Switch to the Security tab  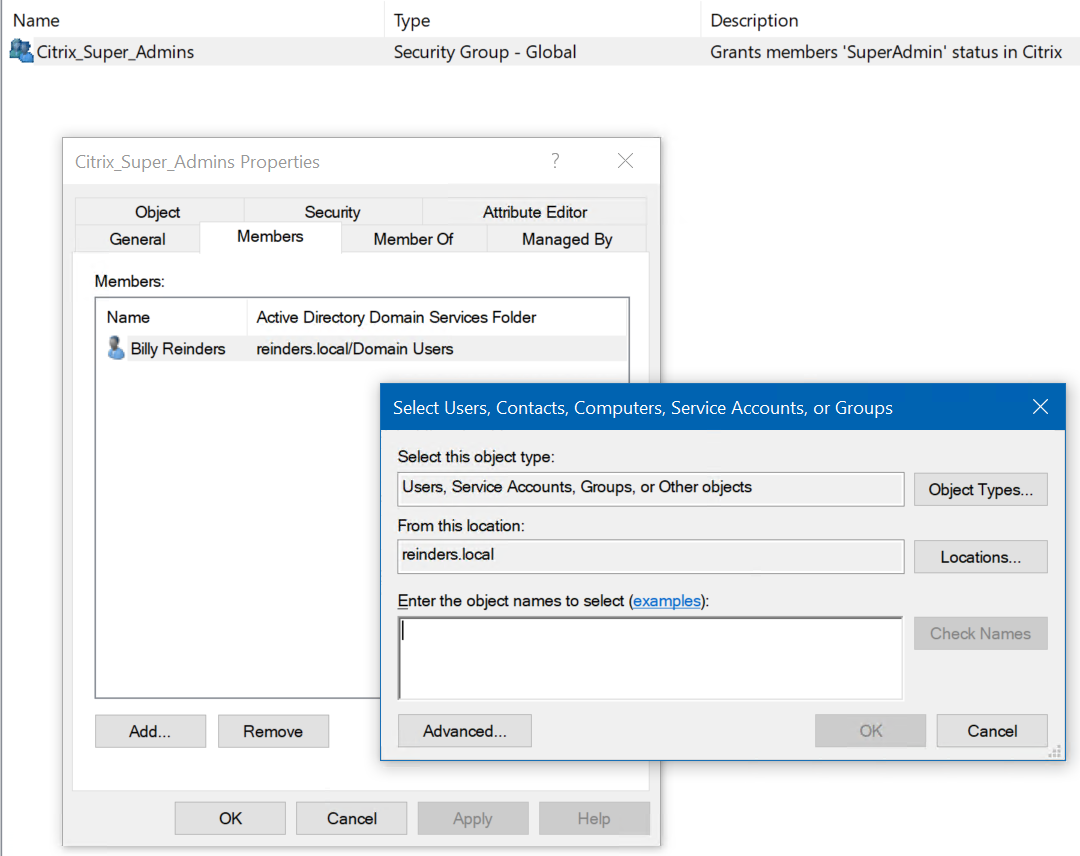coord(333,212)
